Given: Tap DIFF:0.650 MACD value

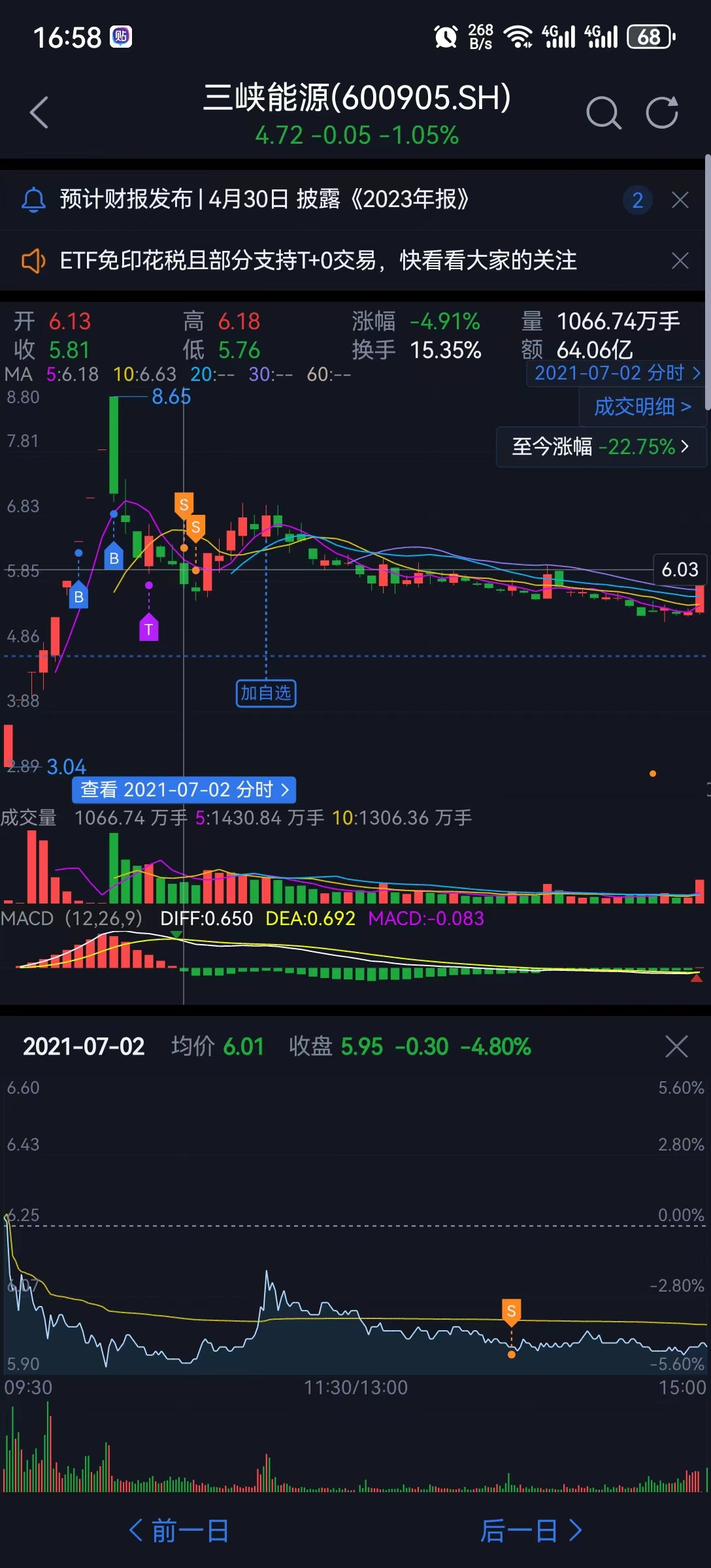Looking at the screenshot, I should point(207,919).
